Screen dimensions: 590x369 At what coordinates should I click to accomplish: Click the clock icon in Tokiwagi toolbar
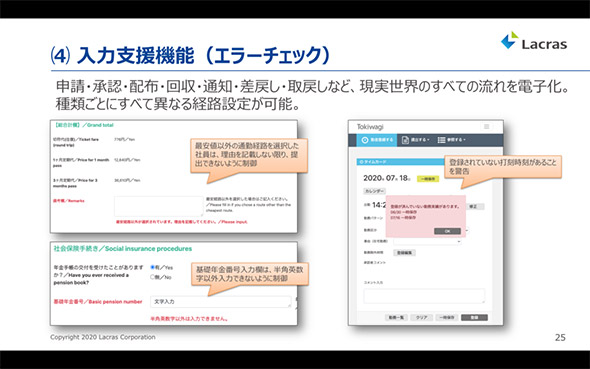pyautogui.click(x=365, y=140)
